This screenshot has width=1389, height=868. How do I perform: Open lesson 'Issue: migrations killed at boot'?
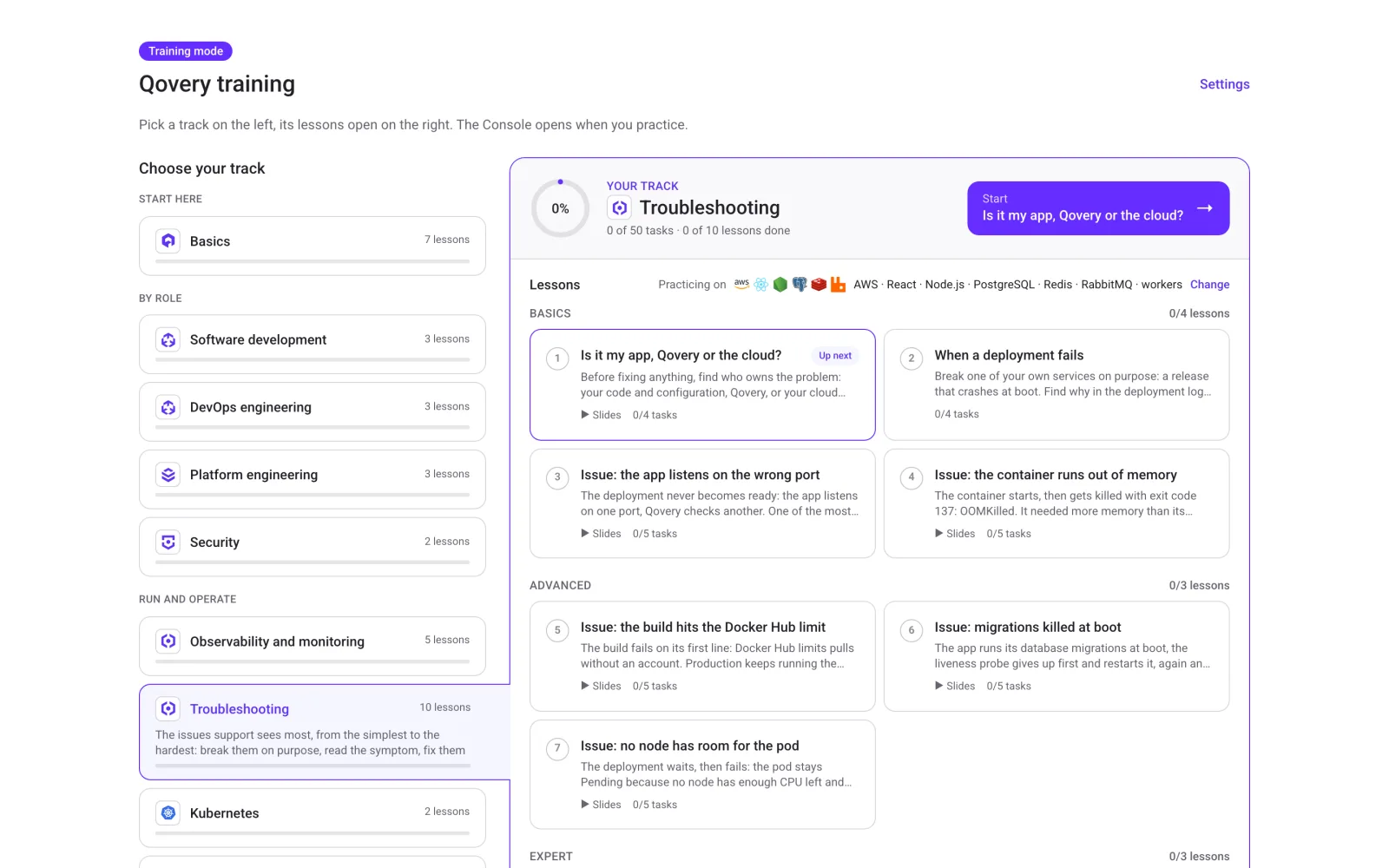pos(1057,656)
